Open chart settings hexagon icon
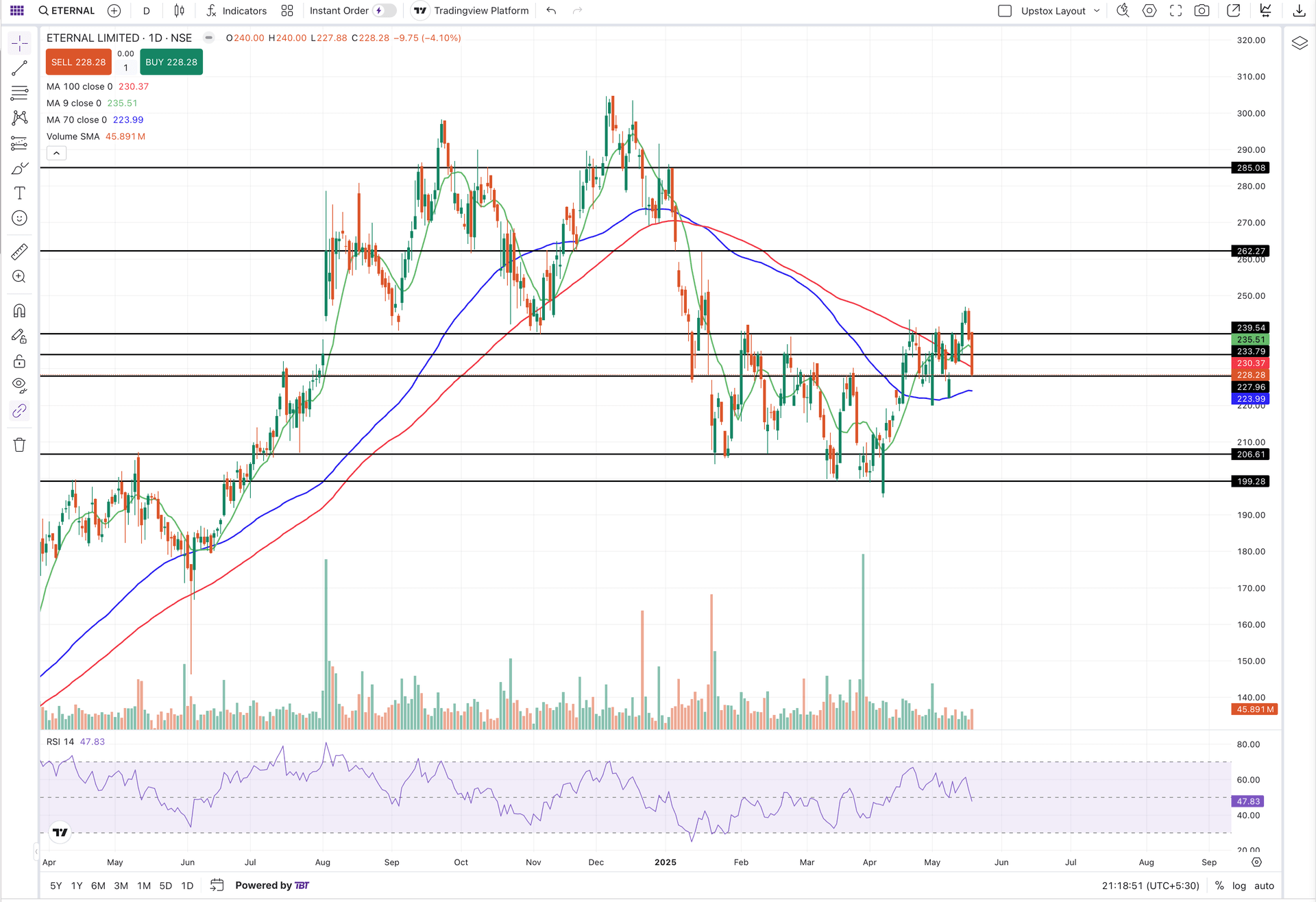The image size is (1316, 902). [1149, 11]
